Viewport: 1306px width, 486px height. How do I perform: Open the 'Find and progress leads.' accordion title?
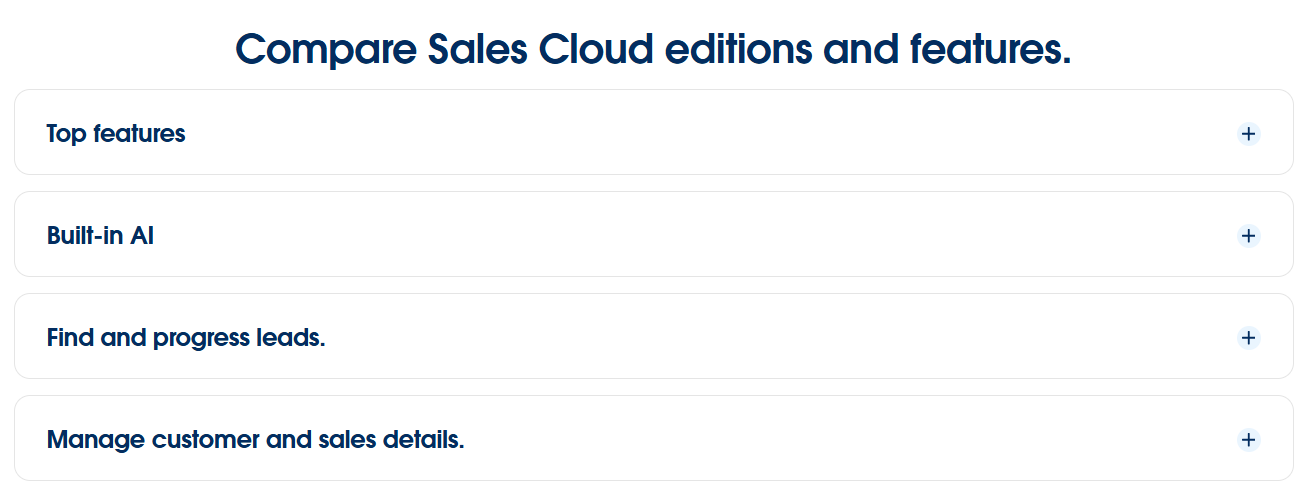pos(186,338)
